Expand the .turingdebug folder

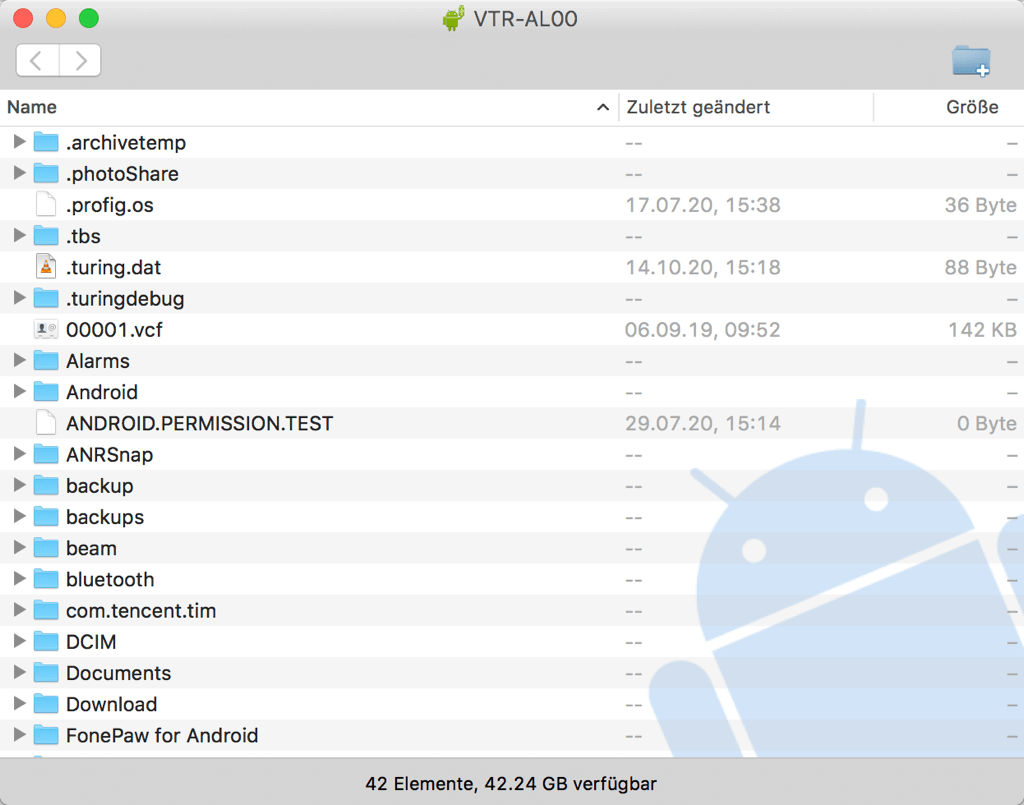pos(19,298)
